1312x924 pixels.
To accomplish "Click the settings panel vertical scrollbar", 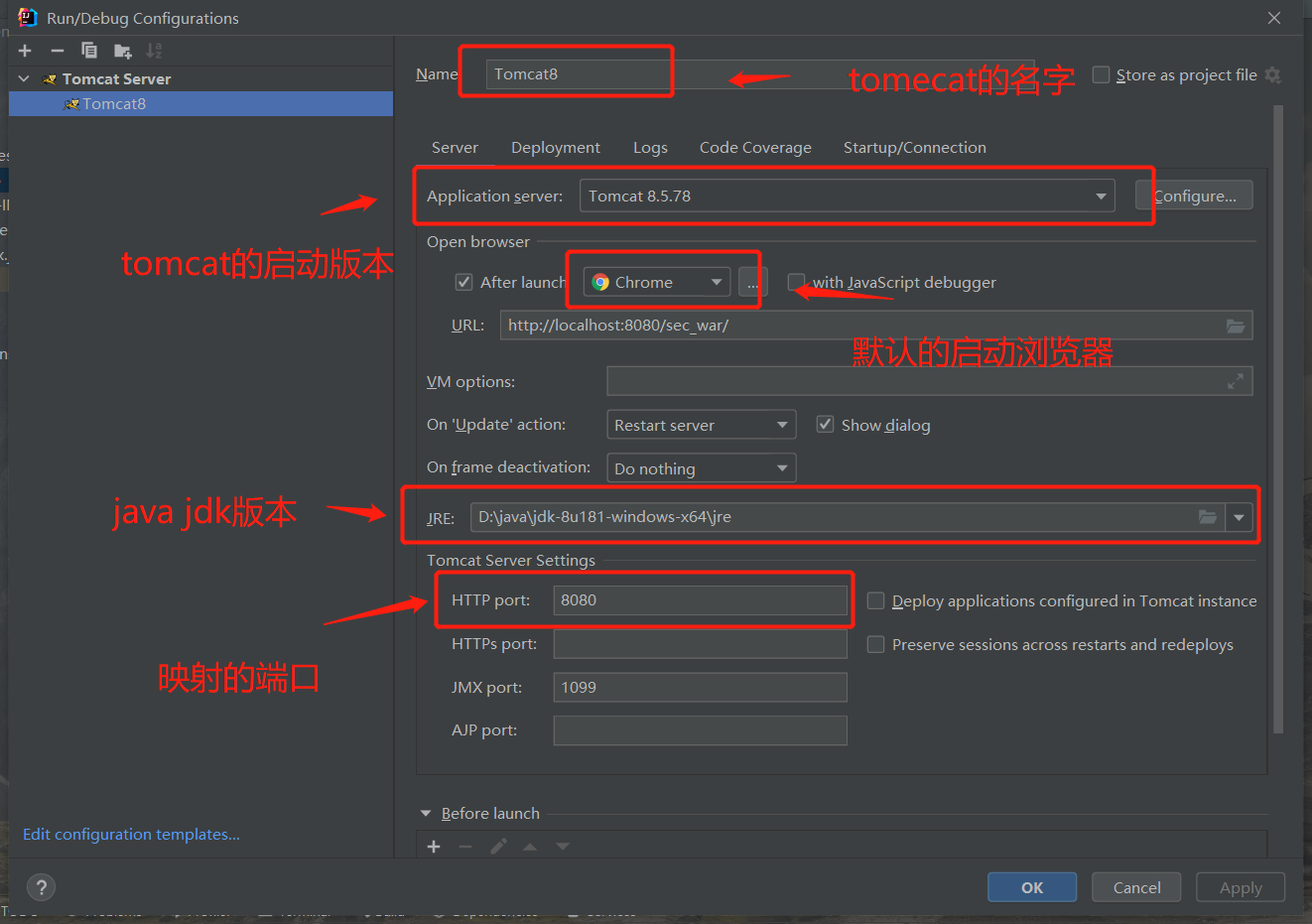I will tap(1278, 419).
